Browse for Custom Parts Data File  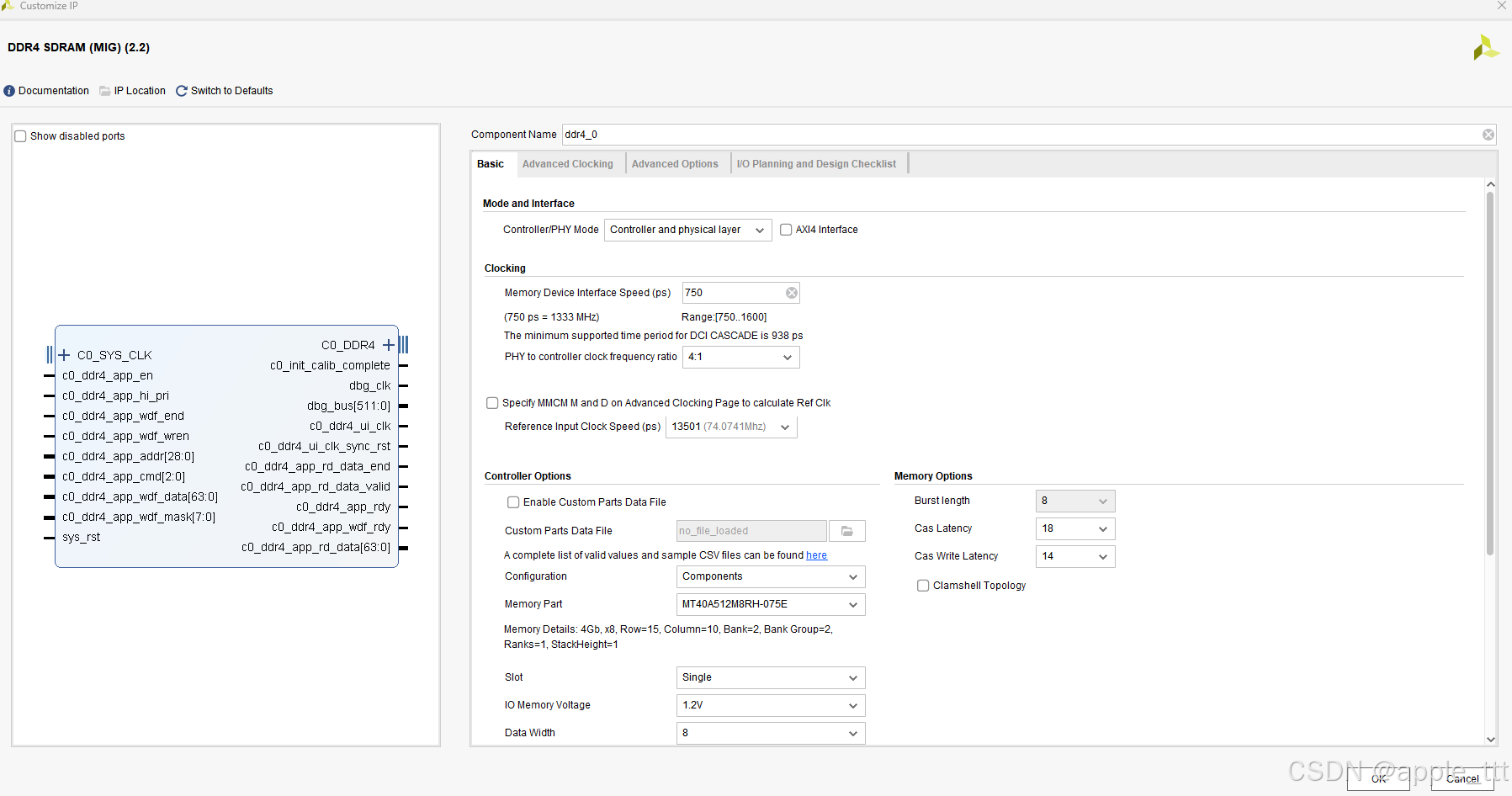click(x=847, y=531)
